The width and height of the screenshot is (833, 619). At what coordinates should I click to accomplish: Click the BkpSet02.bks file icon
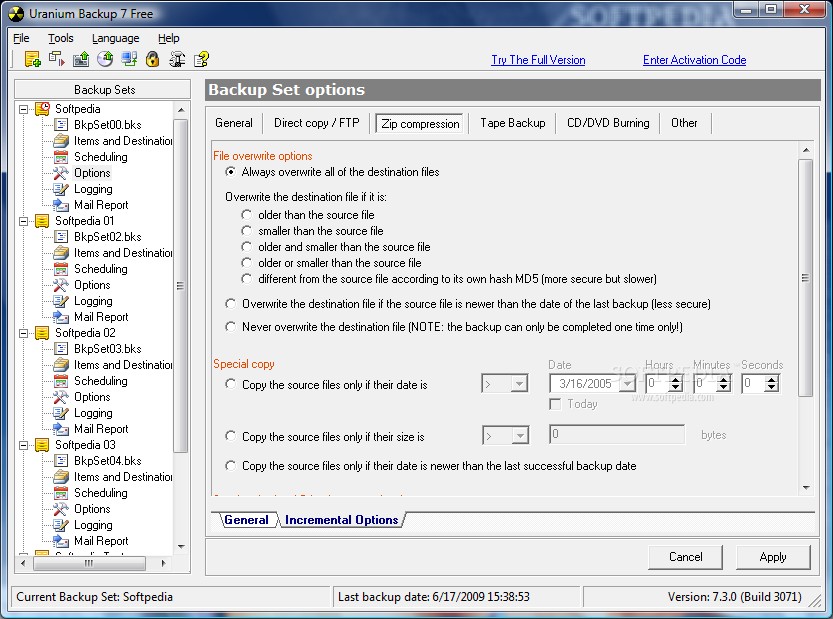click(61, 237)
